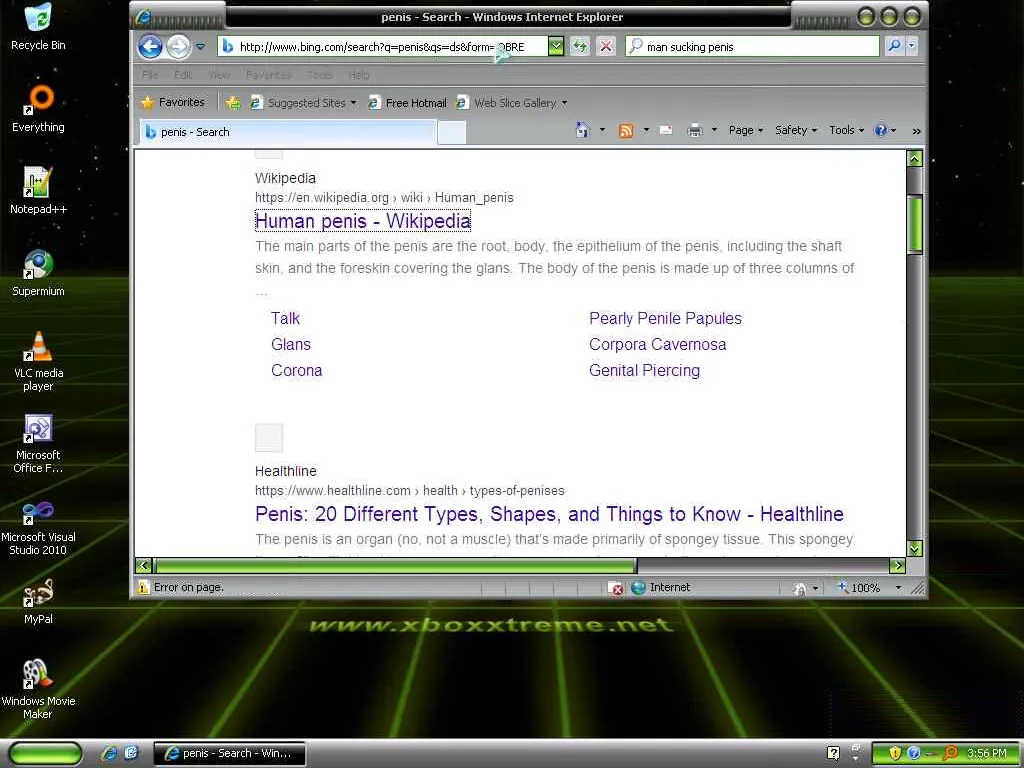This screenshot has width=1024, height=768.
Task: Expand the Home button dropdown arrow
Action: [602, 130]
